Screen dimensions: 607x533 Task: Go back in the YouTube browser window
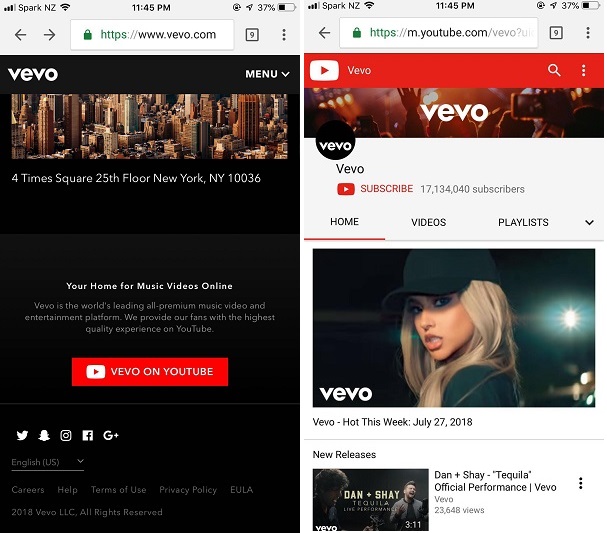[324, 33]
